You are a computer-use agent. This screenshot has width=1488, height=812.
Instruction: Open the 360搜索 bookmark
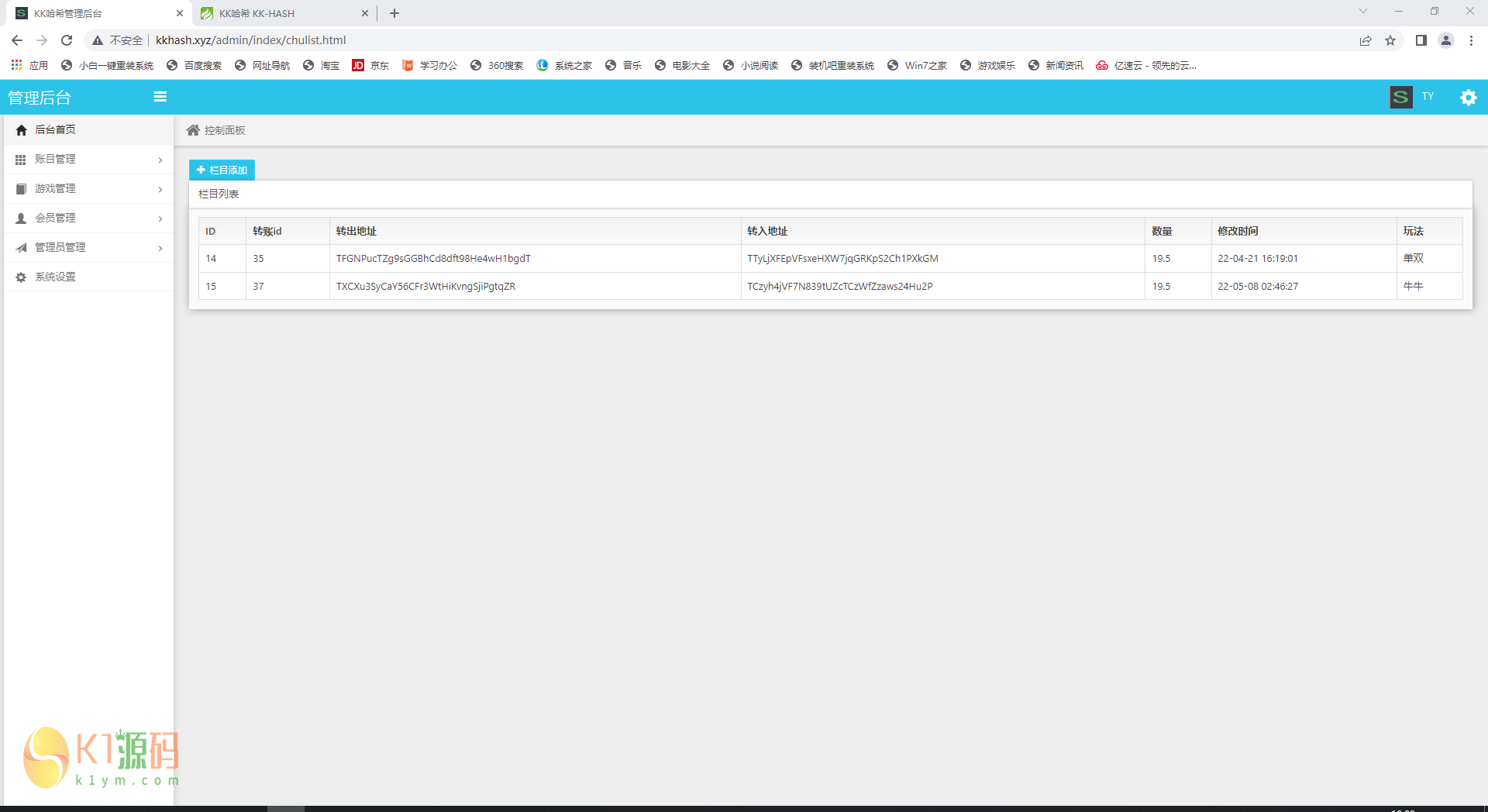click(x=497, y=65)
